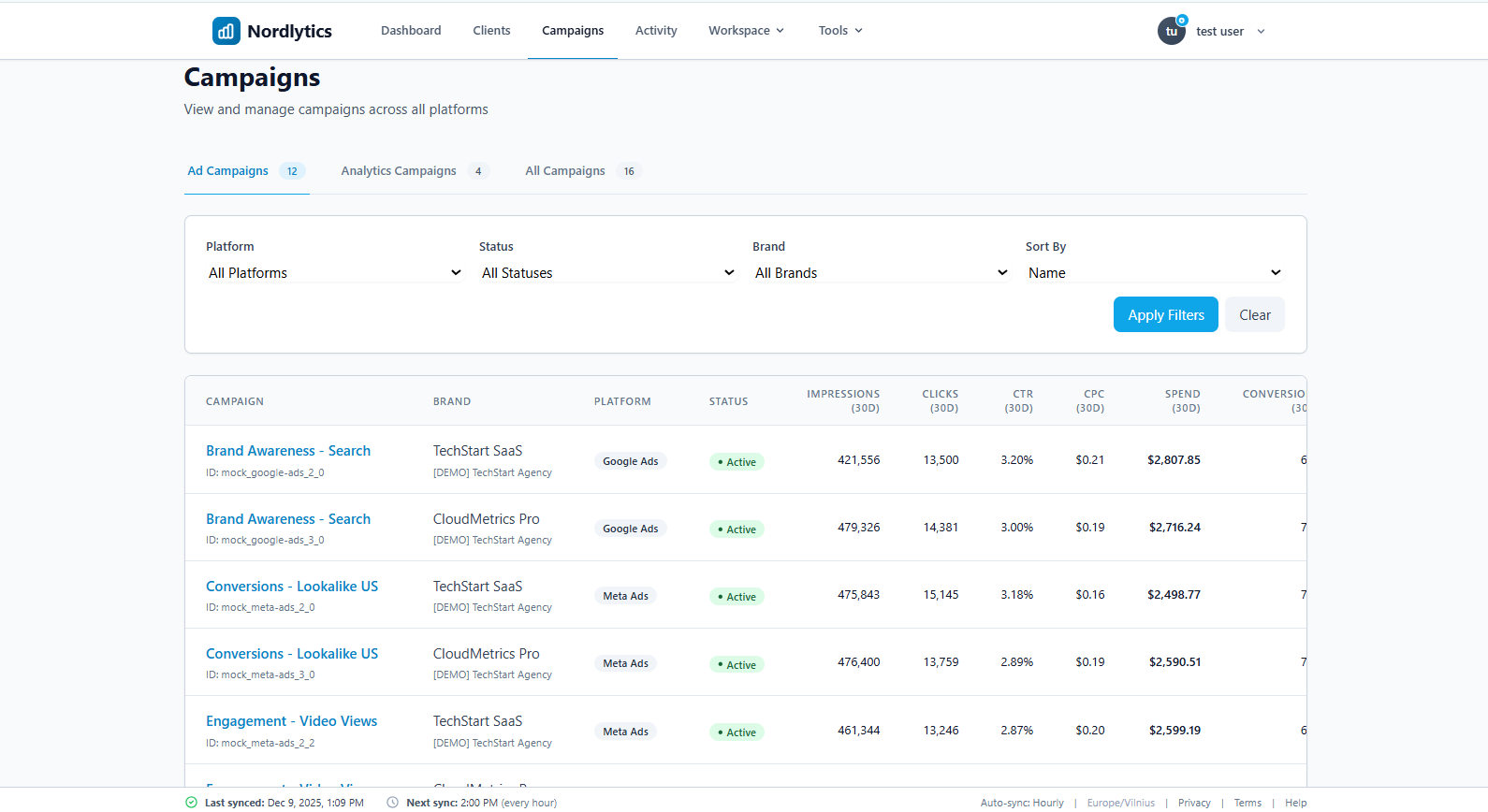The width and height of the screenshot is (1488, 812).
Task: Open the Activity page
Action: 656,31
